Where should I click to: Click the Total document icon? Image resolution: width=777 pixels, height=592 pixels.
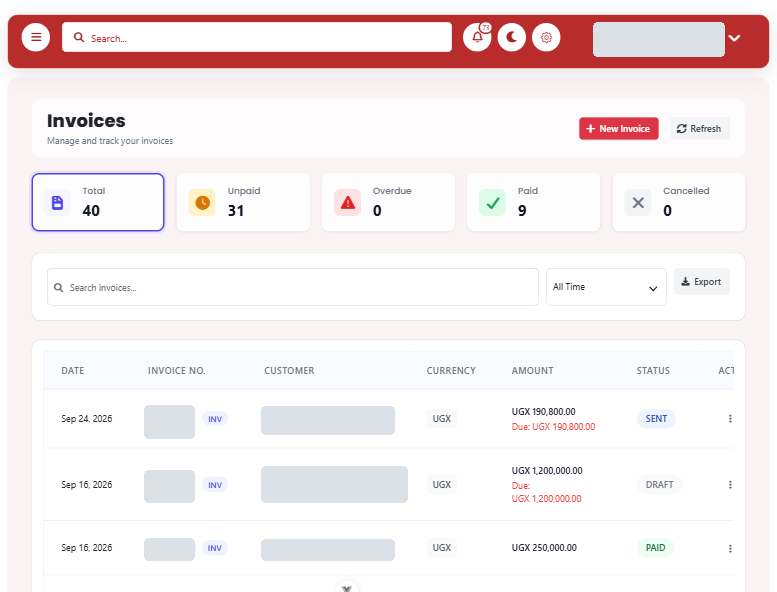(57, 203)
